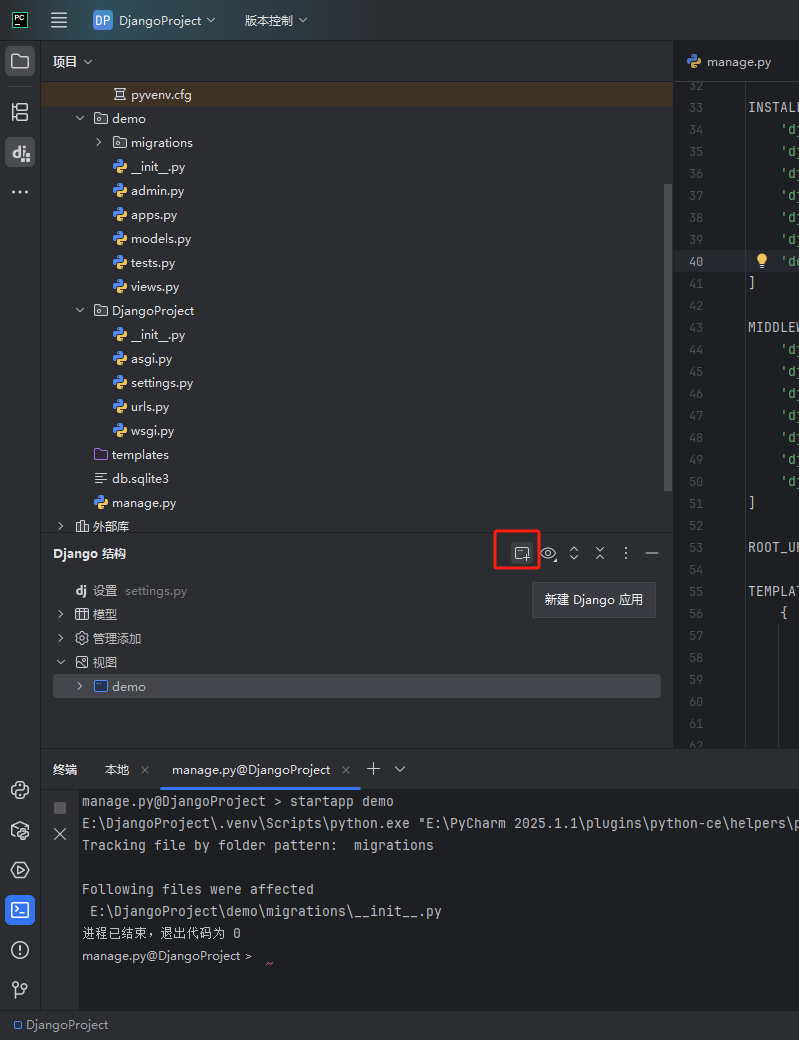Screen dimensions: 799x1040
Task: Click line number 40 in the gutter
Action: pos(696,261)
